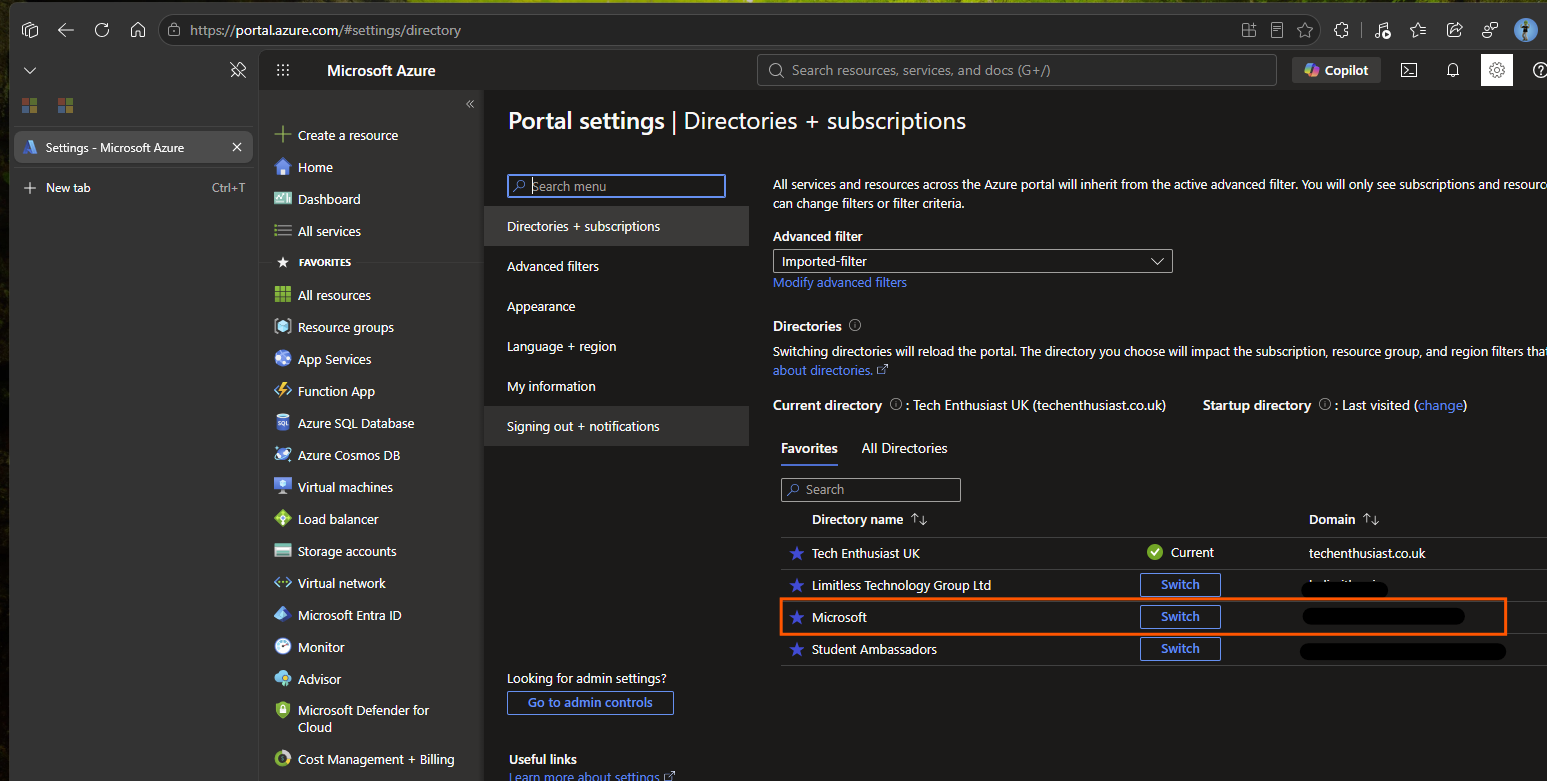Collapse the left sidebar with double chevron
The image size is (1547, 781).
(470, 104)
